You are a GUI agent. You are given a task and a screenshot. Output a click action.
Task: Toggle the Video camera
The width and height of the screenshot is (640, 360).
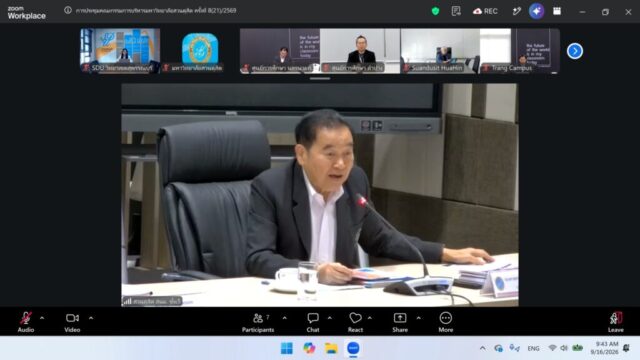coord(72,322)
